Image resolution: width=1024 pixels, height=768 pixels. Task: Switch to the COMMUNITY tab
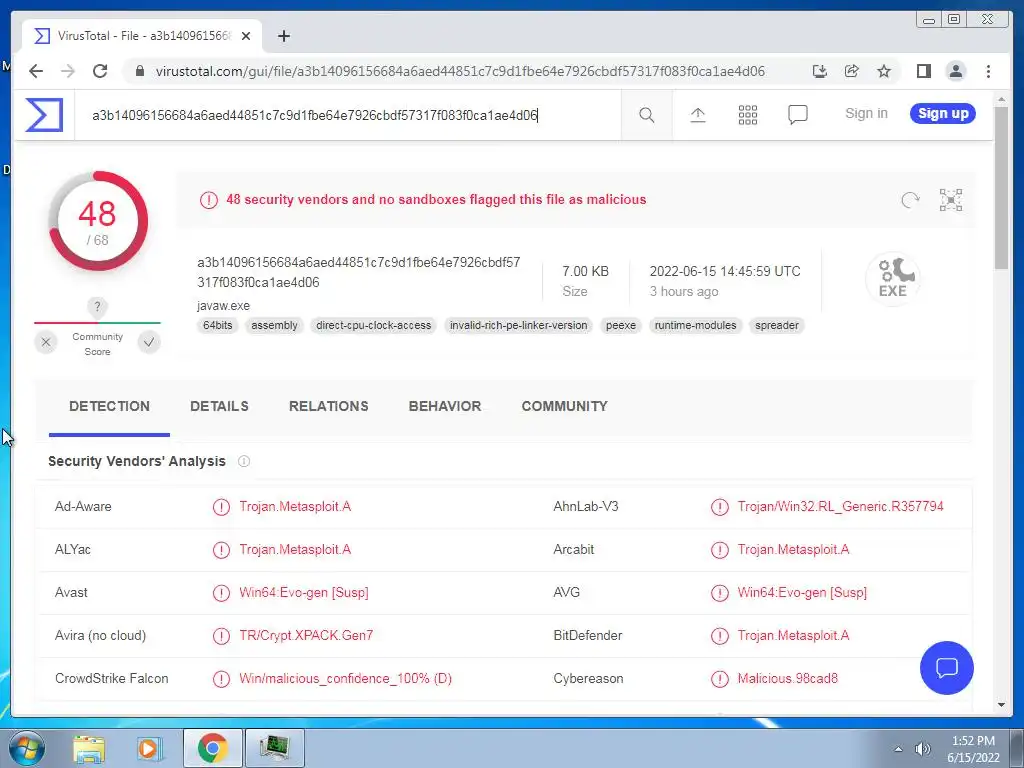click(564, 406)
